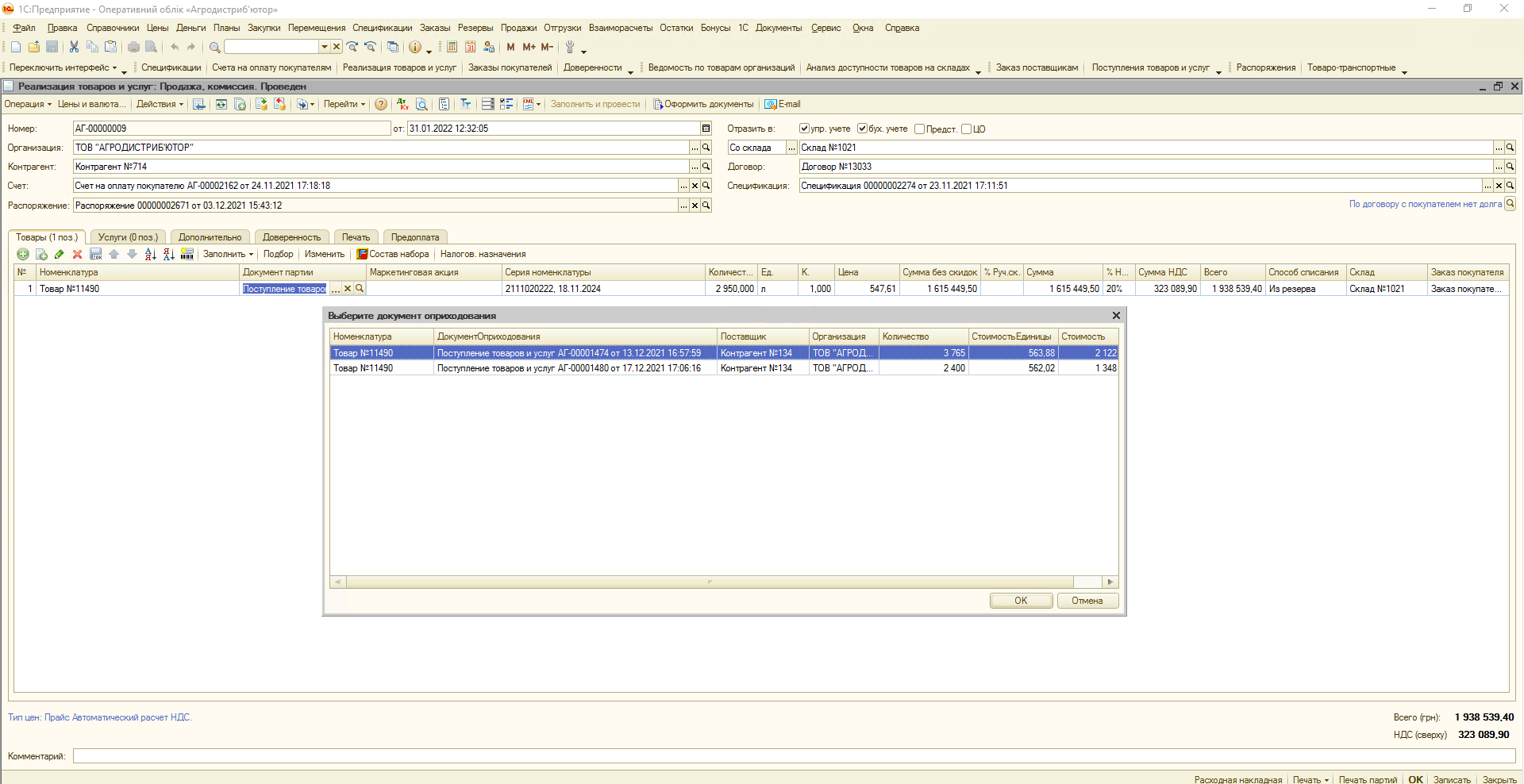Click the help question mark icon
The width and height of the screenshot is (1524, 784).
click(x=381, y=104)
